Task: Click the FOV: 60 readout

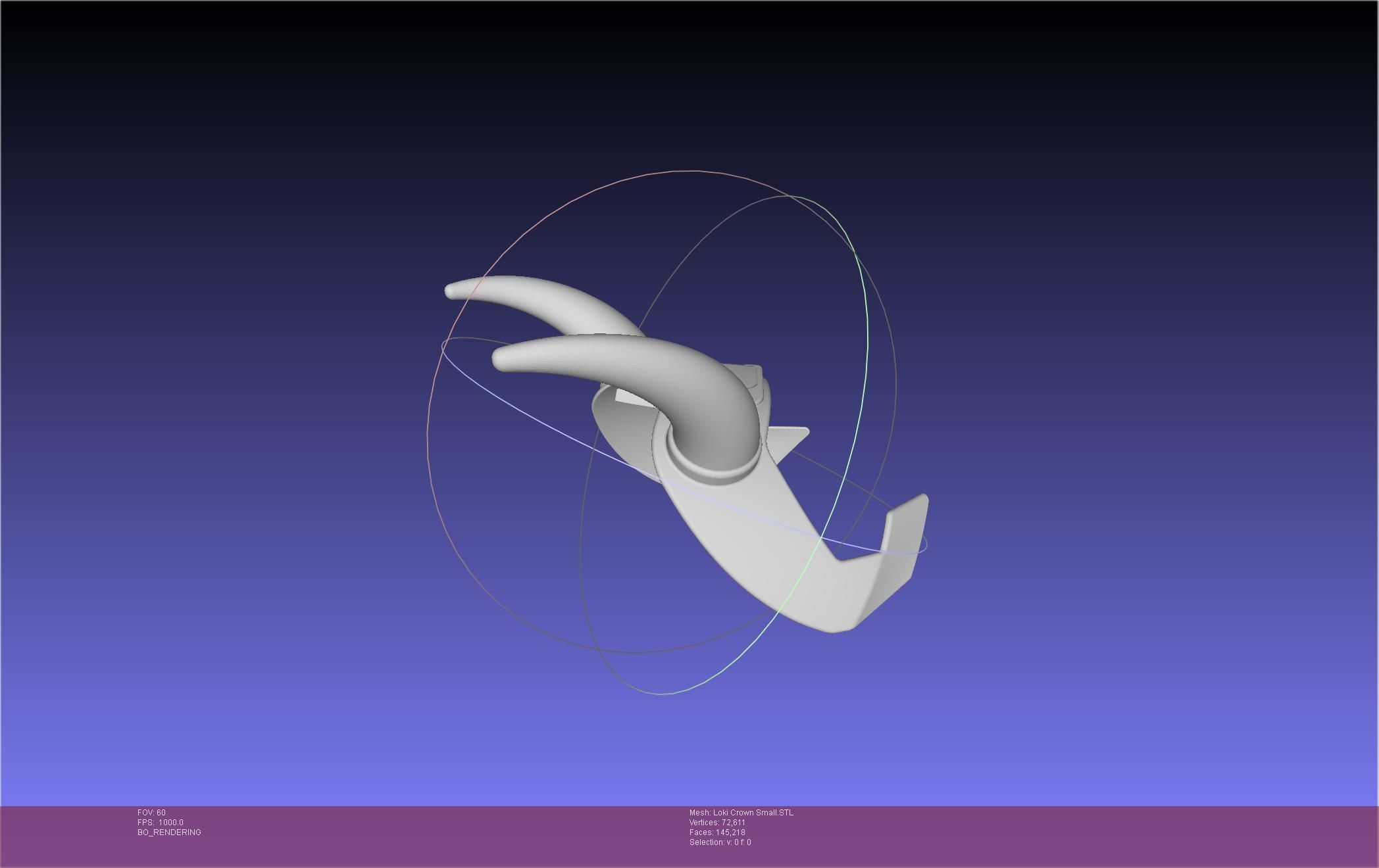Action: point(151,813)
